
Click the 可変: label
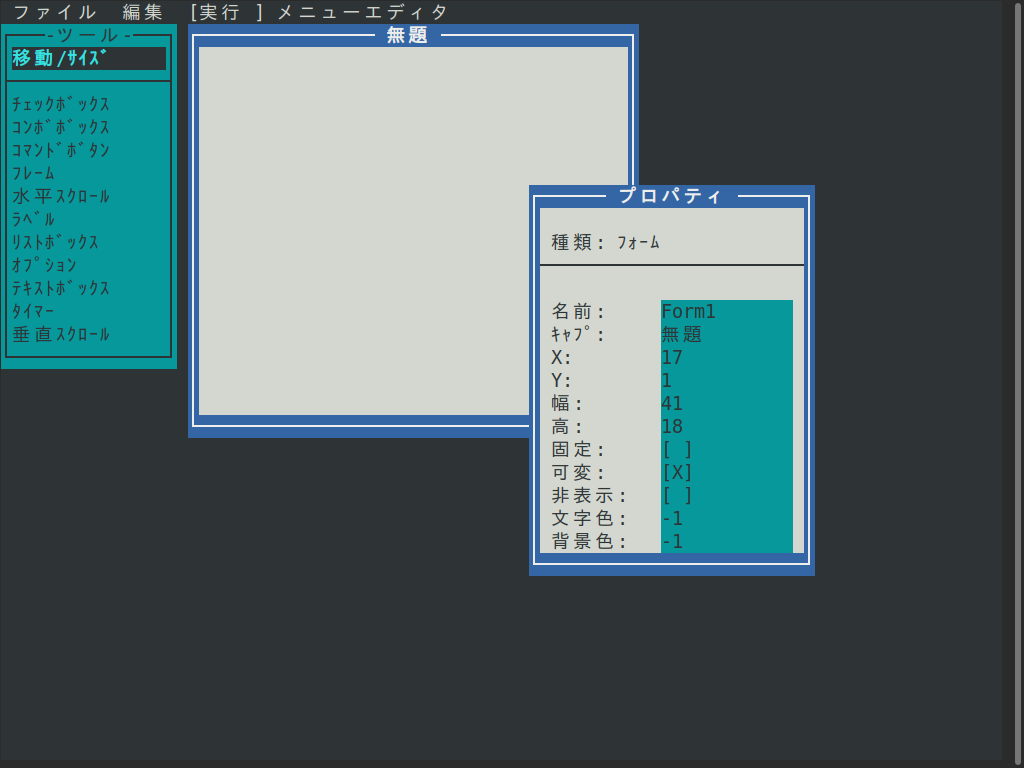579,472
